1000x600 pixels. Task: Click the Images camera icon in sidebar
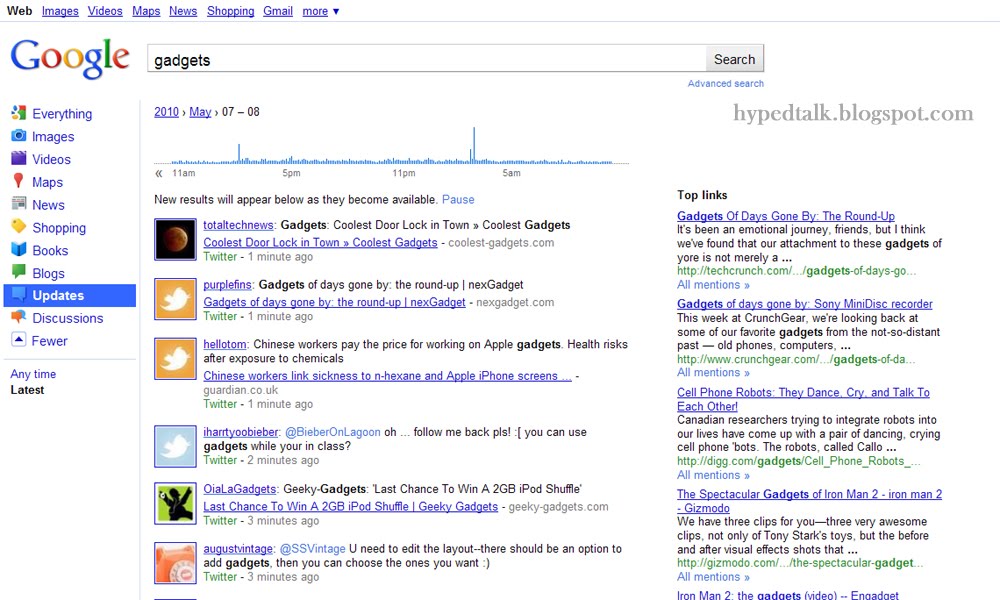18,136
